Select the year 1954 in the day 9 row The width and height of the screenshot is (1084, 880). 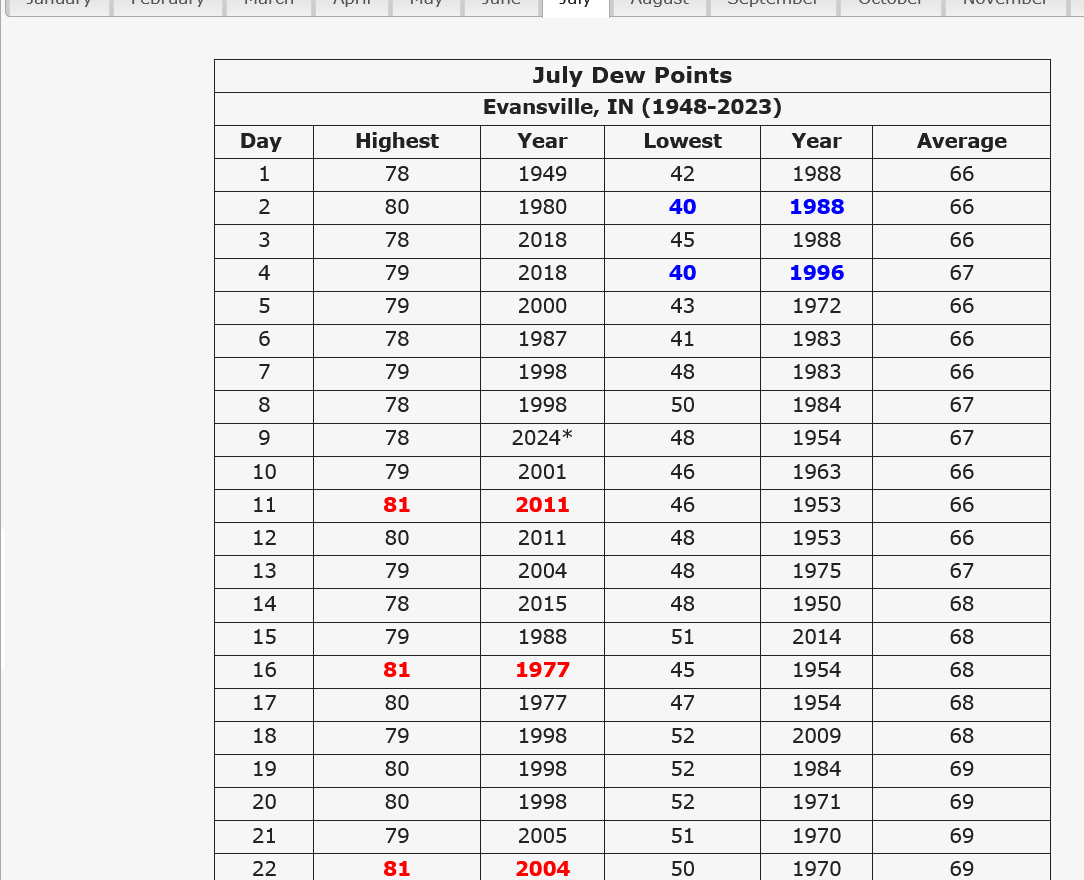[x=816, y=438]
